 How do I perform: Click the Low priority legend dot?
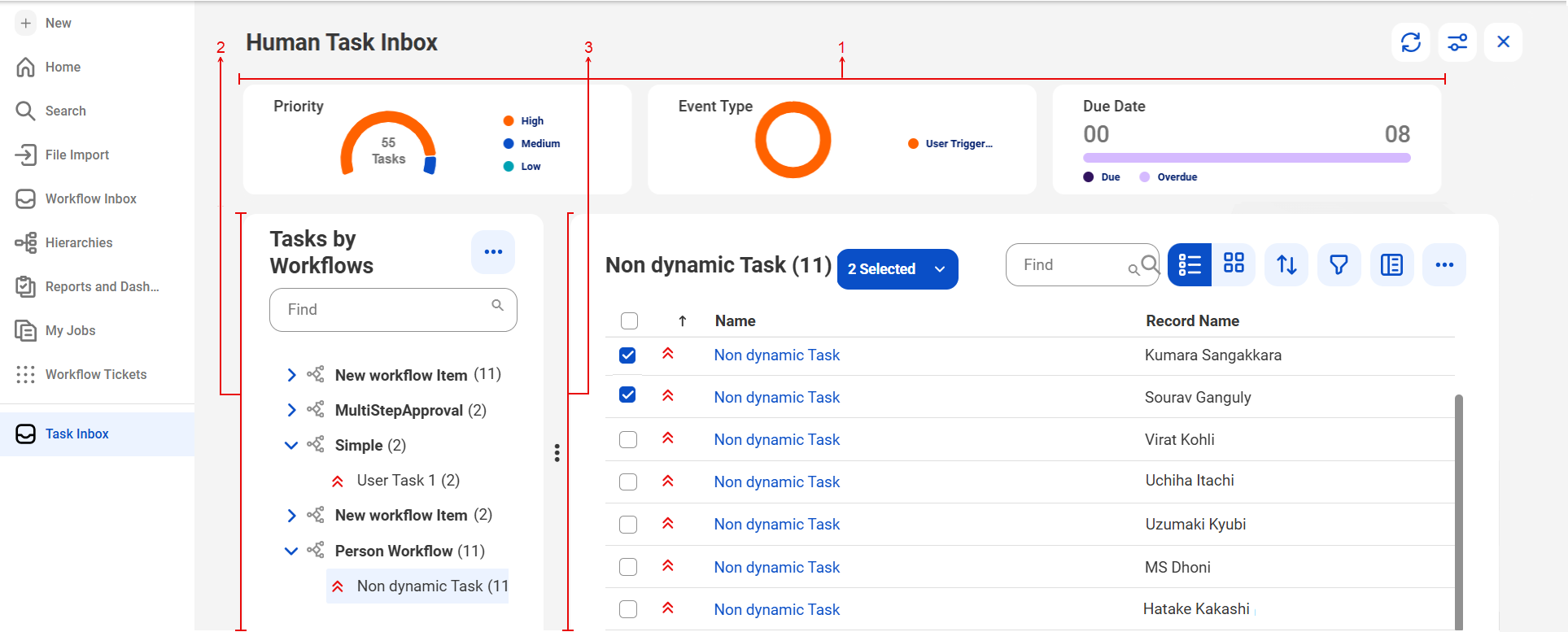click(x=509, y=166)
